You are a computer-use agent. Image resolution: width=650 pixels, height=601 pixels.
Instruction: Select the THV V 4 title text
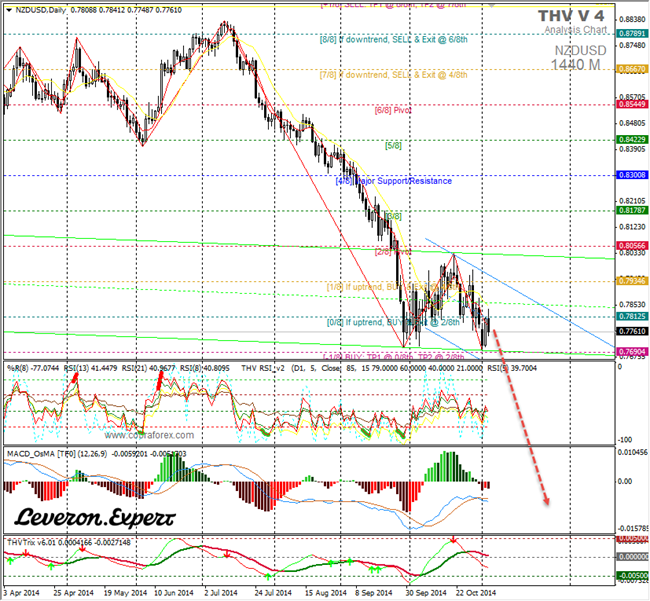pos(569,16)
